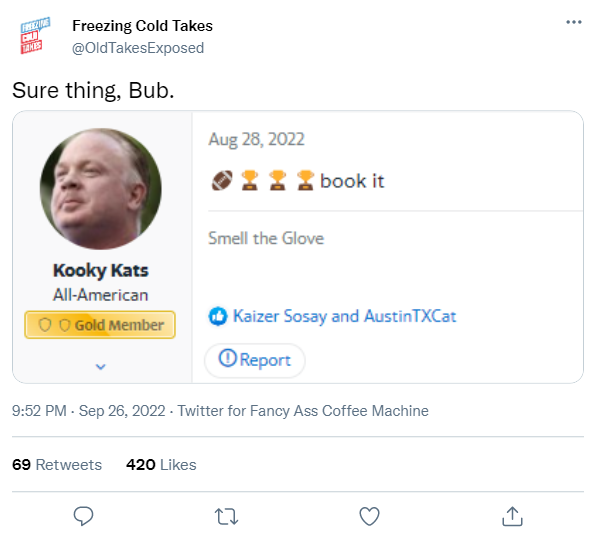Click Twitter for Fancy Ass Coffee Machine

[303, 411]
